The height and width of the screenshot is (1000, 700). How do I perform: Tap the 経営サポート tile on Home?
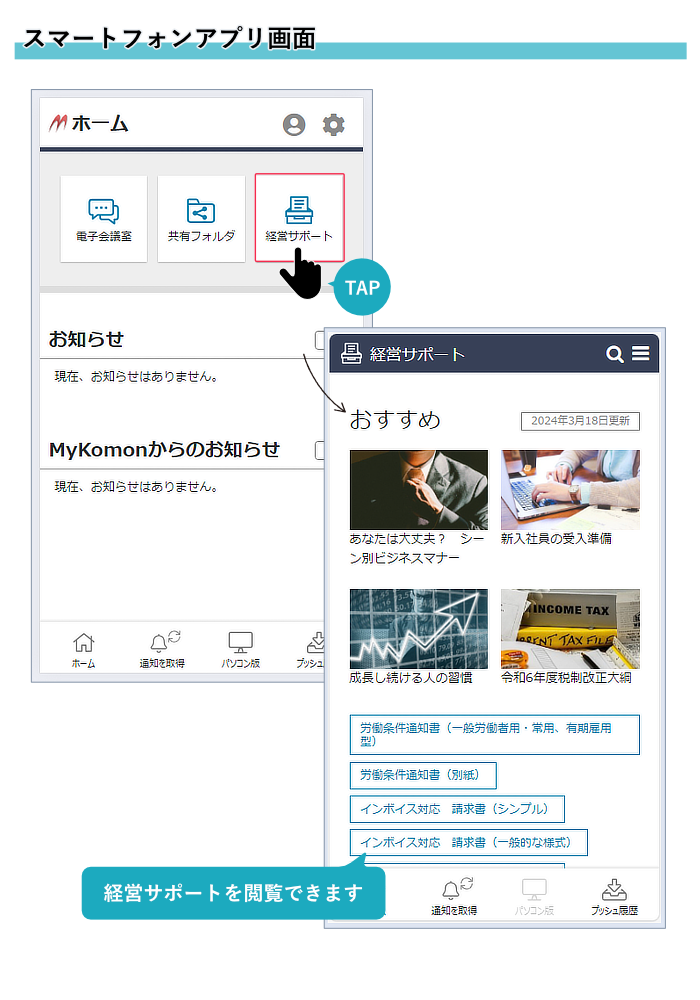coord(299,218)
